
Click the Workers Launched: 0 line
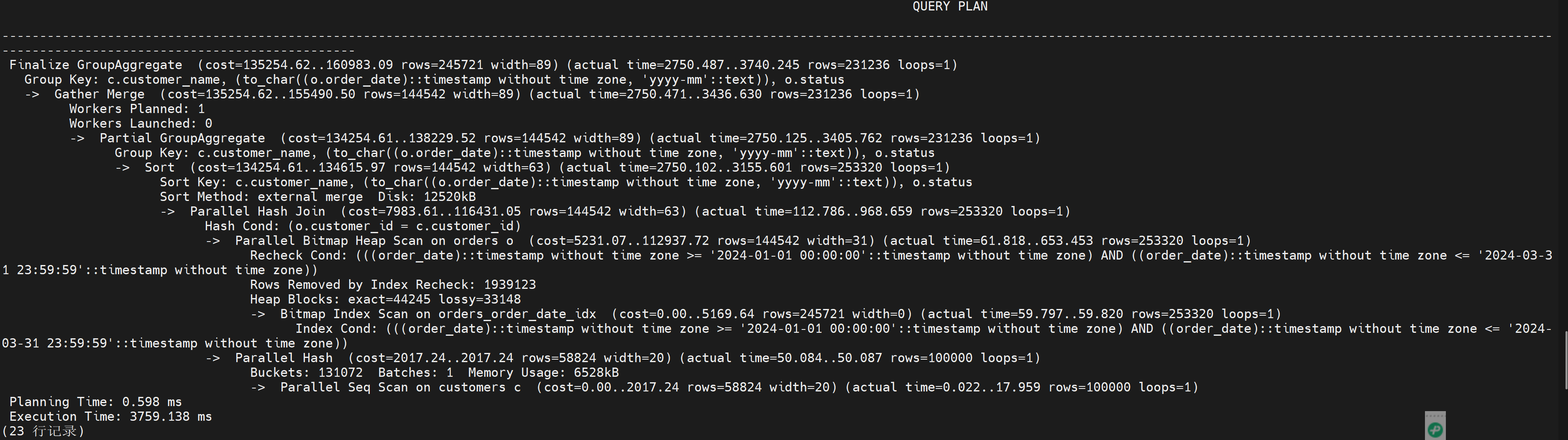click(140, 124)
